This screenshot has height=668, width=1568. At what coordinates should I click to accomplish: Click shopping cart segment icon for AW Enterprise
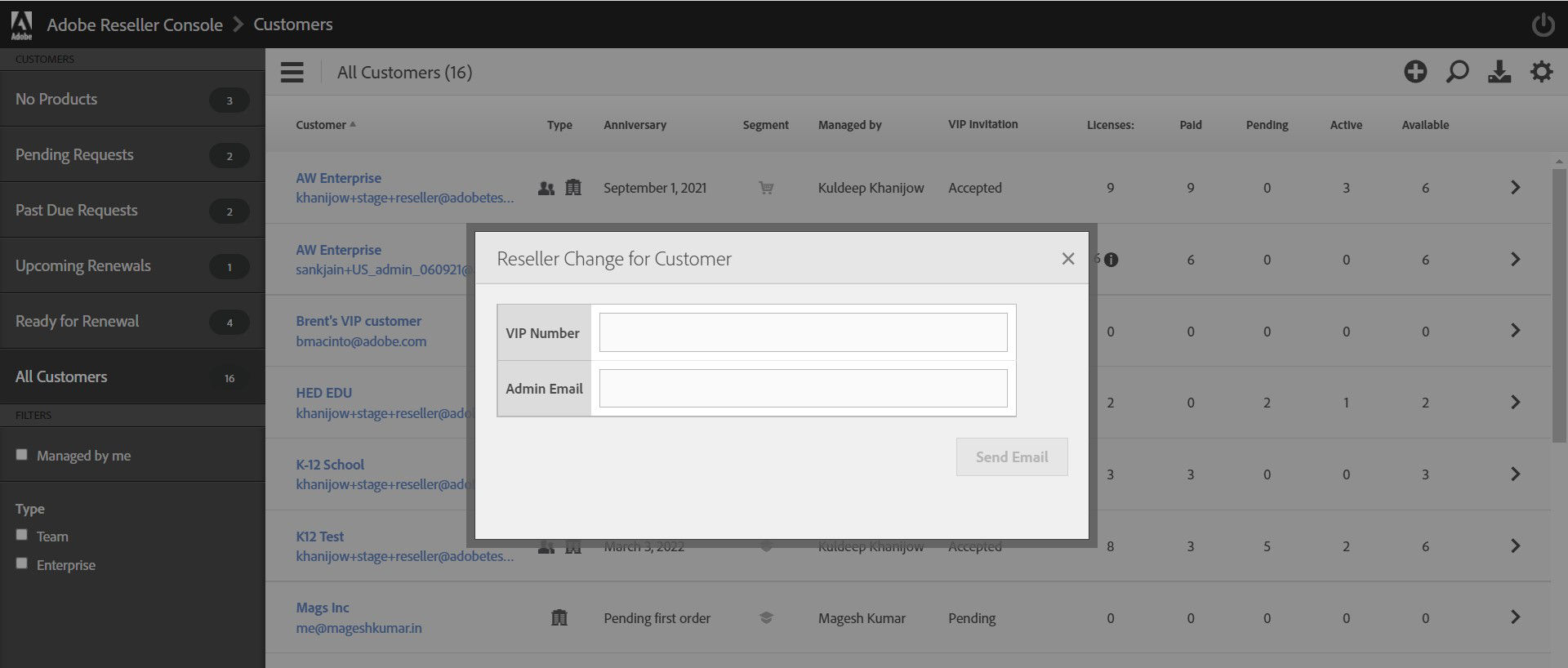pos(766,188)
